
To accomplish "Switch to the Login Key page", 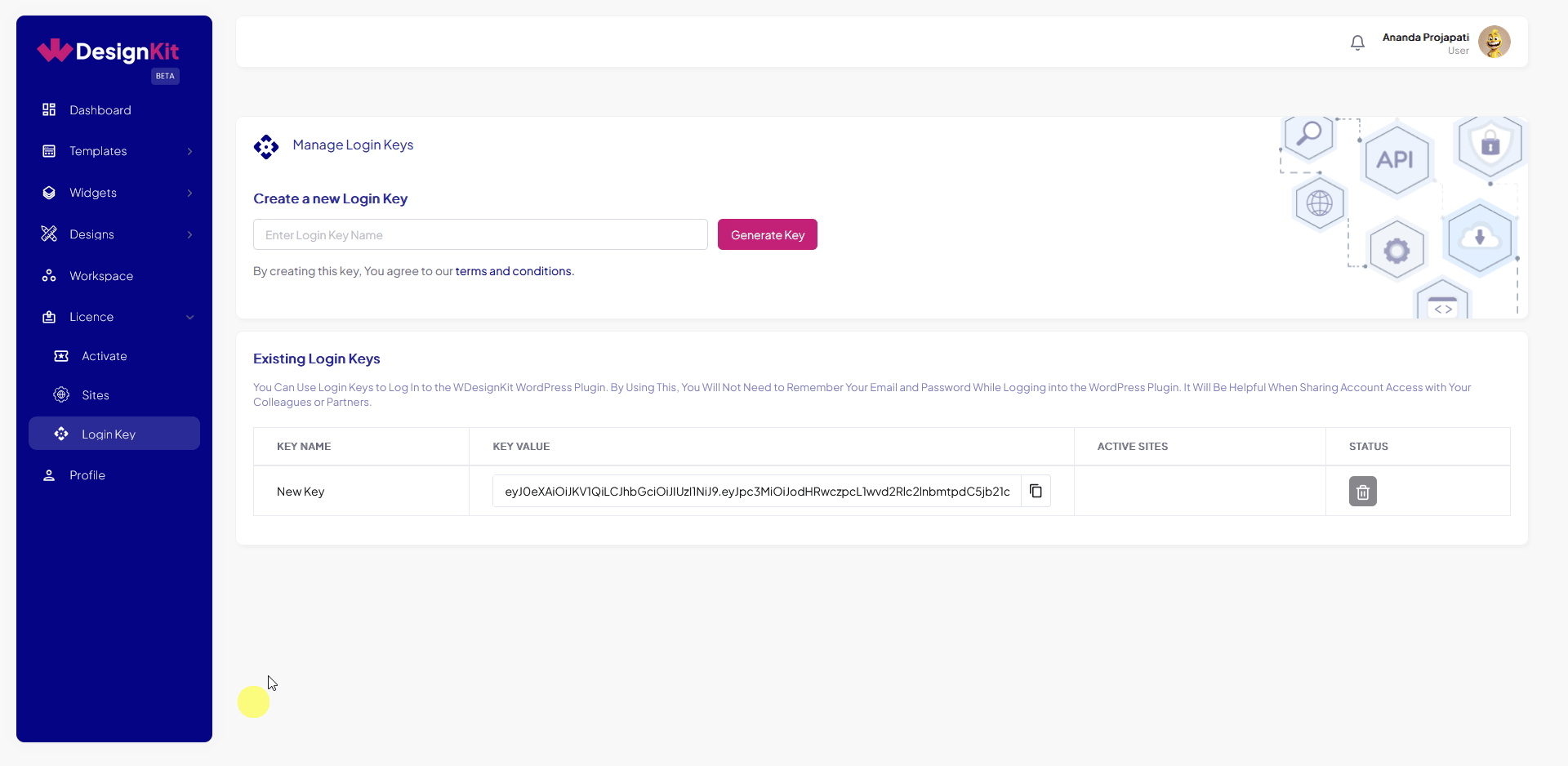I will click(x=107, y=434).
